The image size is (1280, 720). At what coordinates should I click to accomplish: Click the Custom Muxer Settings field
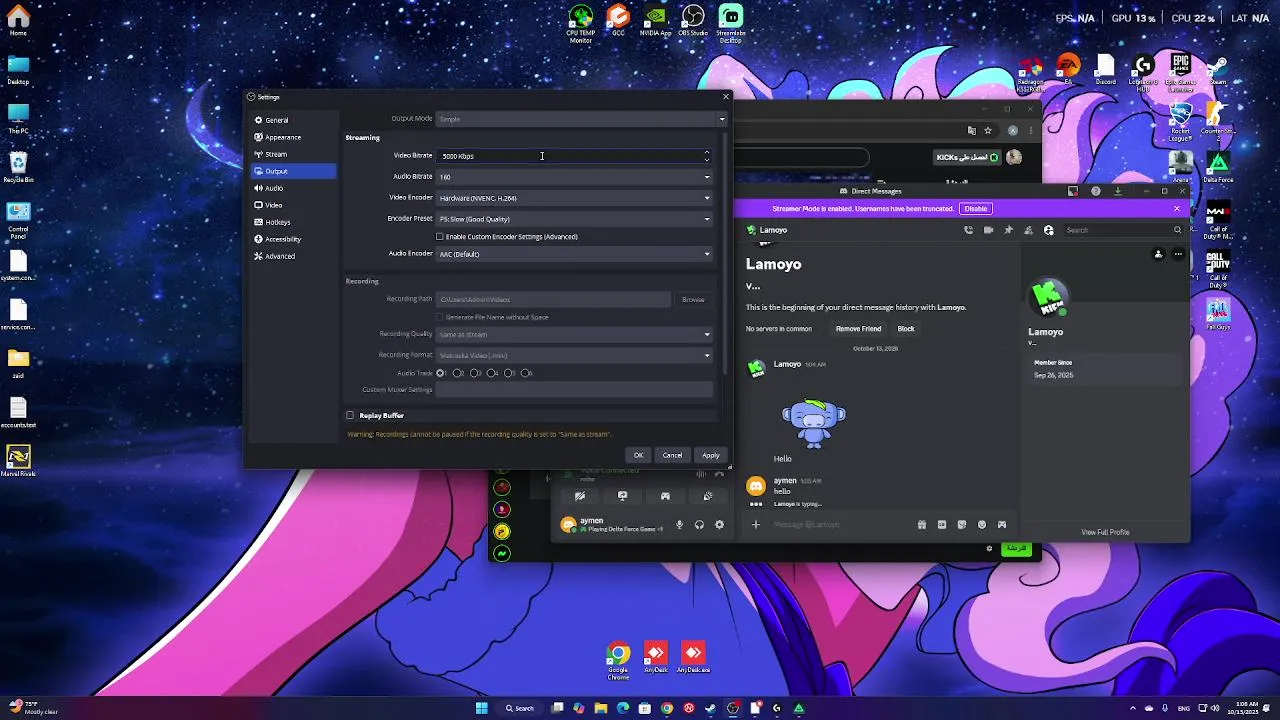(574, 390)
